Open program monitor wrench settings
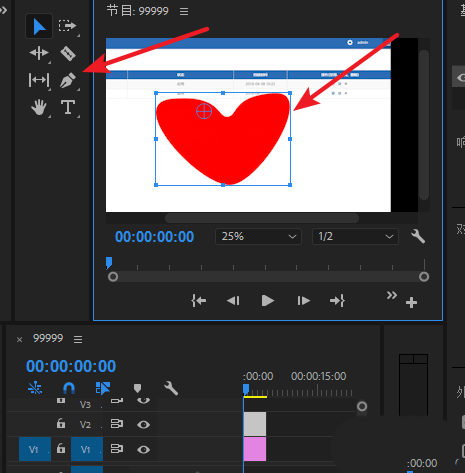 coord(418,236)
